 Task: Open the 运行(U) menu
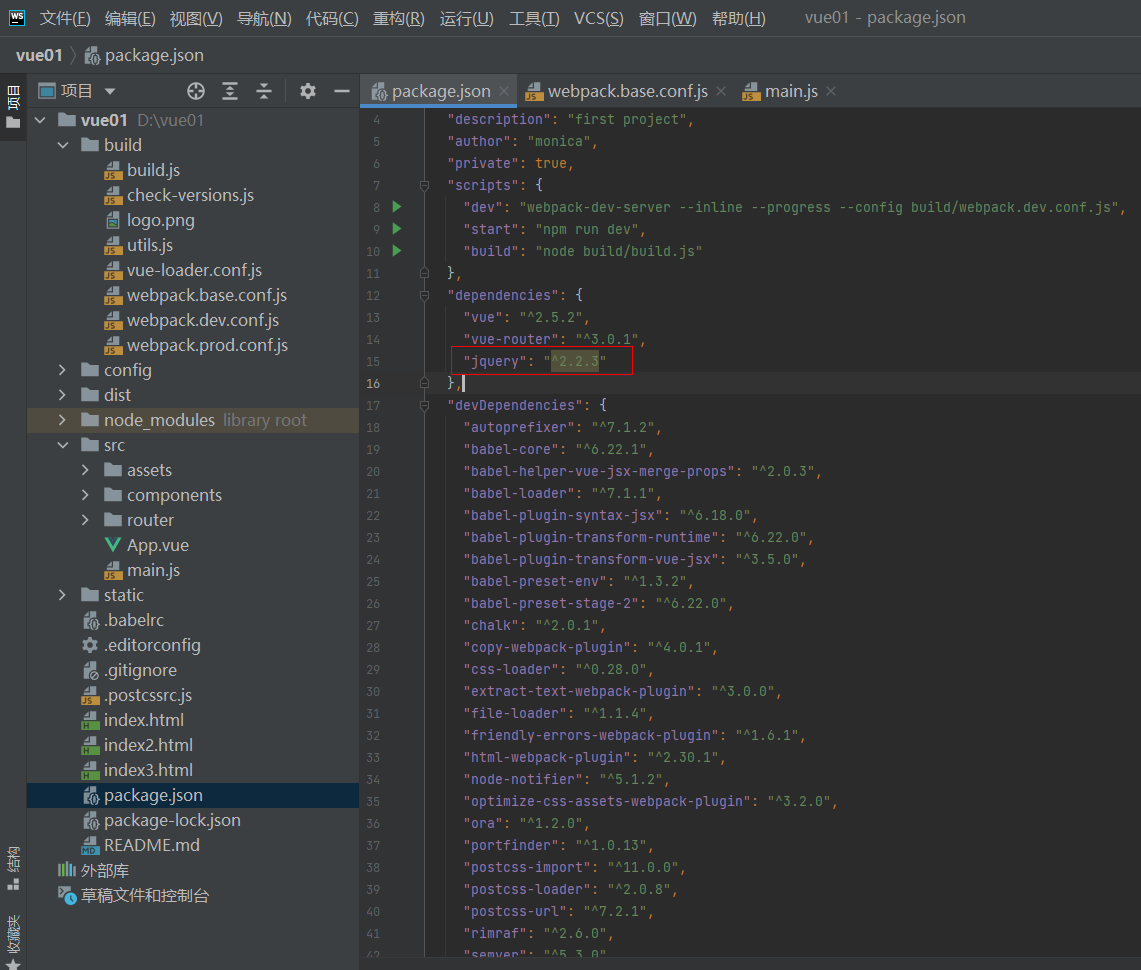click(466, 18)
